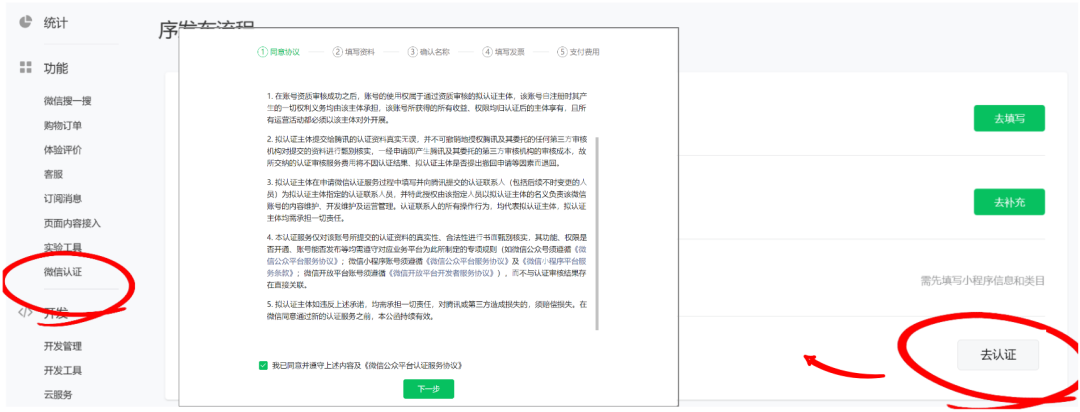Image resolution: width=1080 pixels, height=412 pixels.
Task: Click the 功能 grid icon in sidebar
Action: click(x=25, y=68)
